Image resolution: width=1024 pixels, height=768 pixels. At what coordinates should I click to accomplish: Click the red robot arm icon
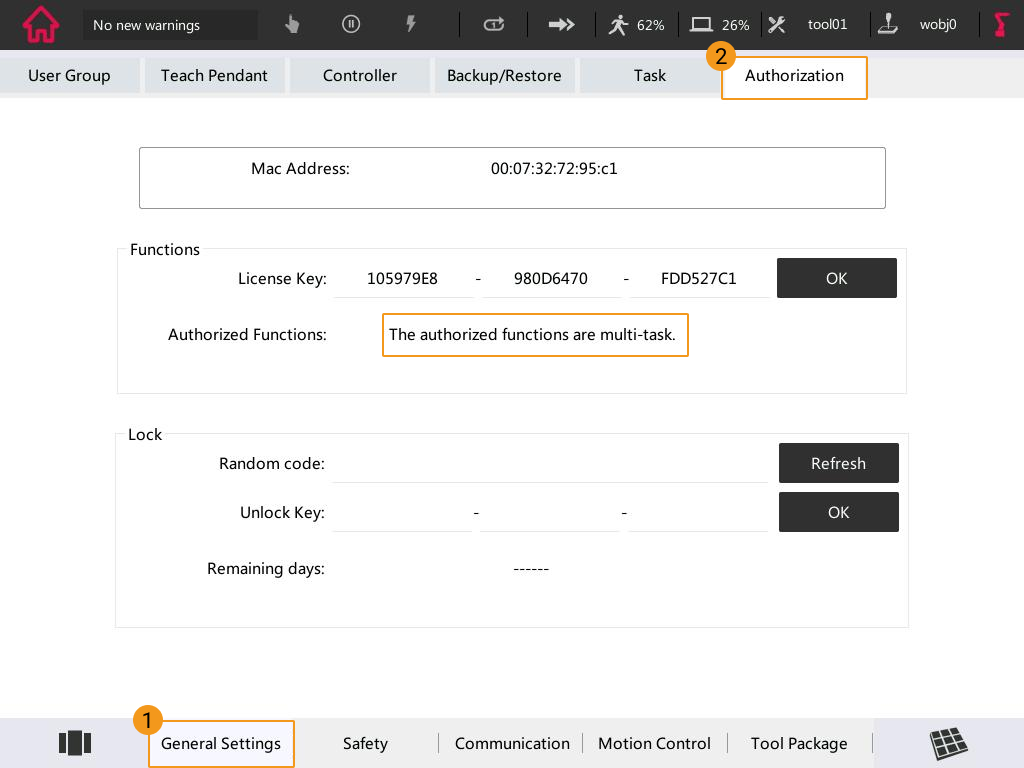point(1001,25)
